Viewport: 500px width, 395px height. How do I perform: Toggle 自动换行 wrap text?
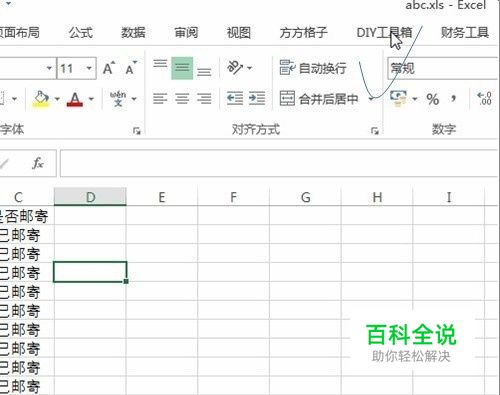pos(313,68)
